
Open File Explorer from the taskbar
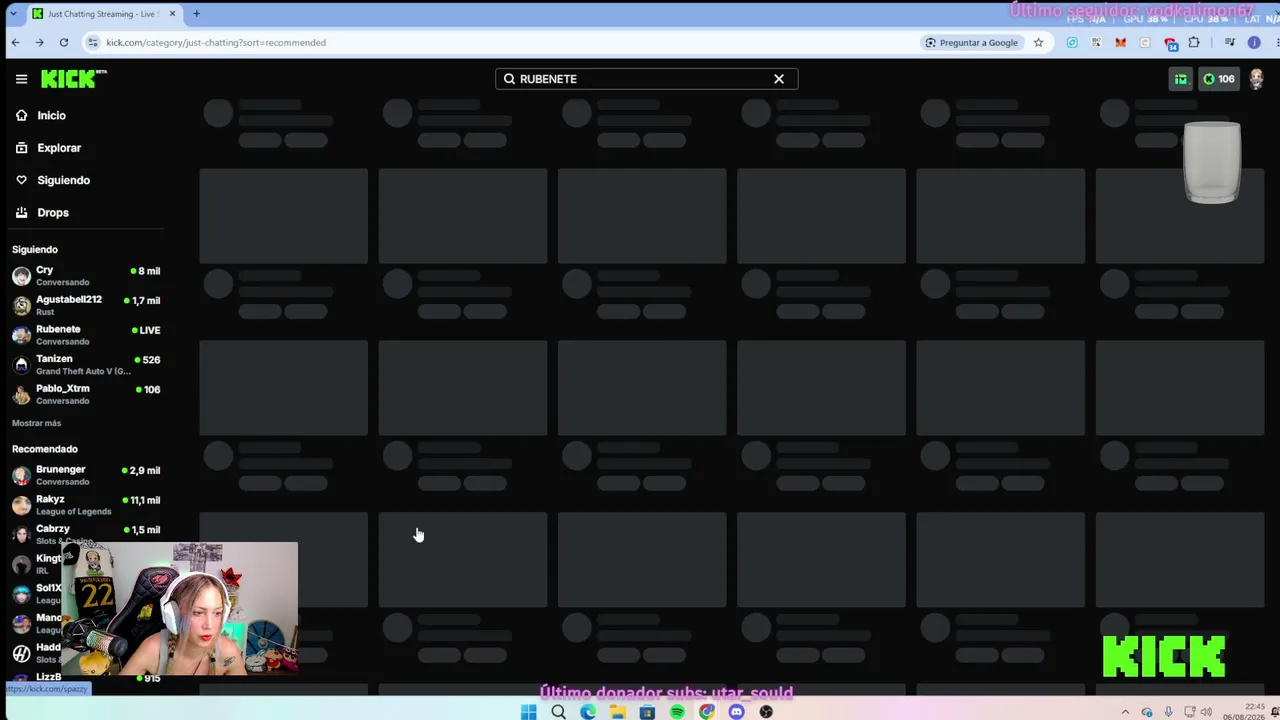tap(618, 712)
